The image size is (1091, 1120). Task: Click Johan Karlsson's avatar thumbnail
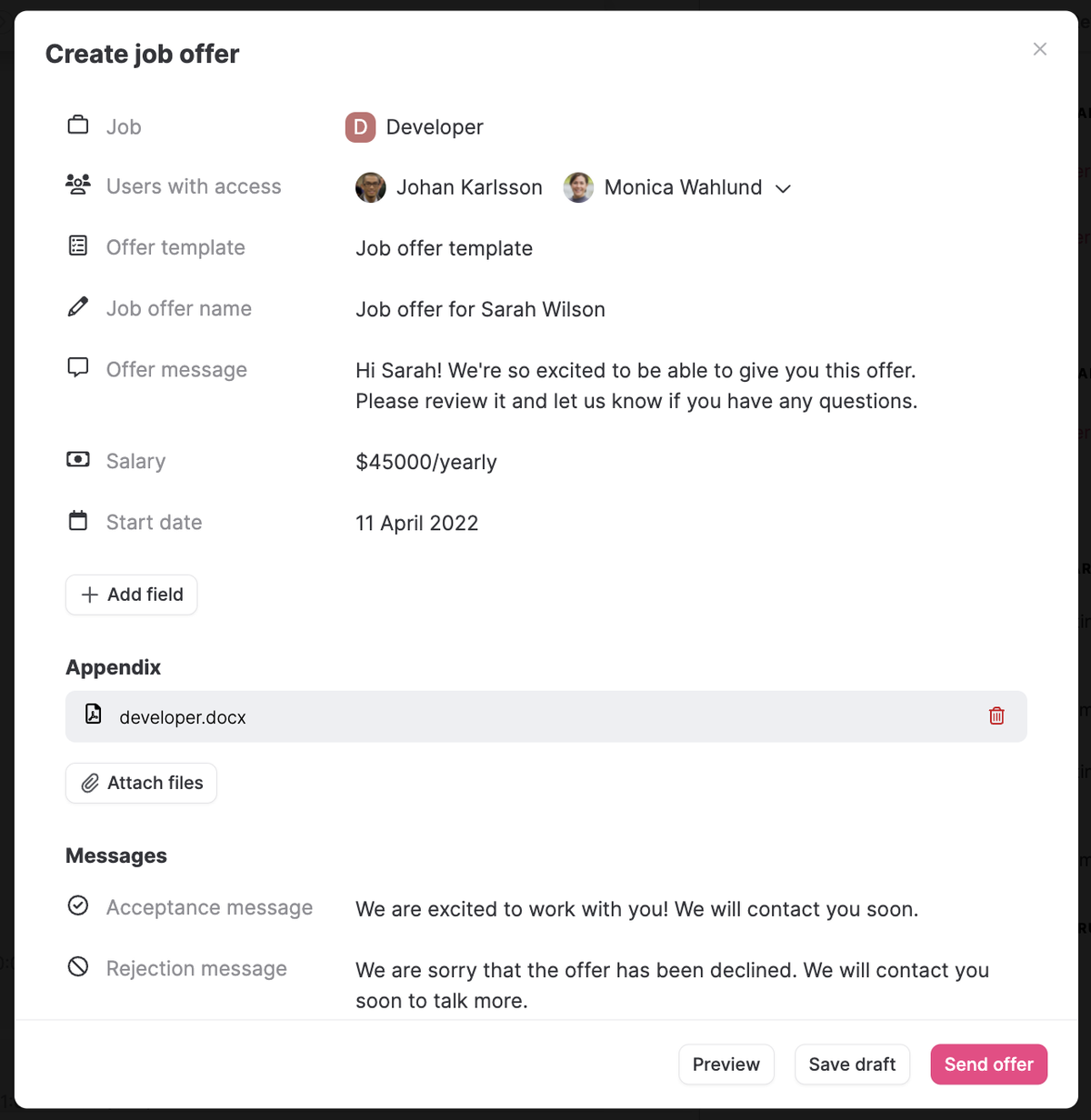pos(371,188)
